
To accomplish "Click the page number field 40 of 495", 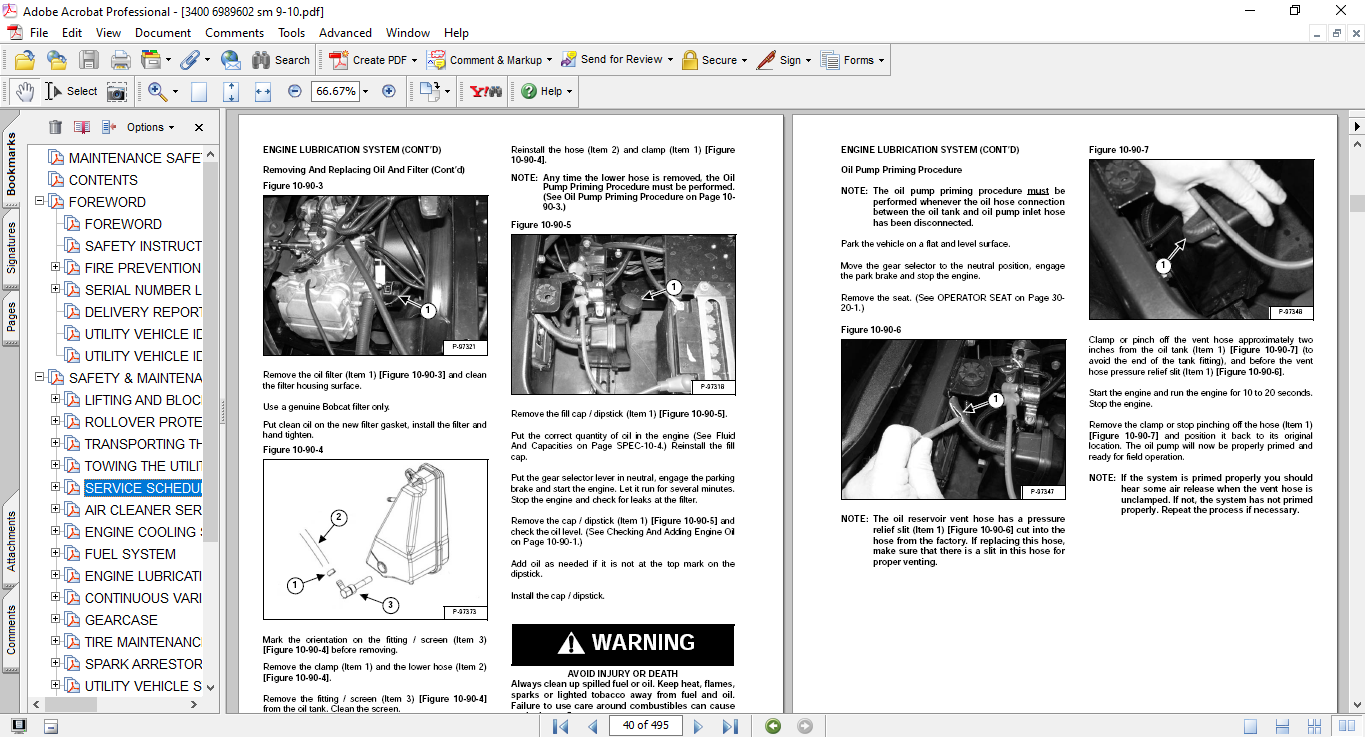I will (645, 726).
